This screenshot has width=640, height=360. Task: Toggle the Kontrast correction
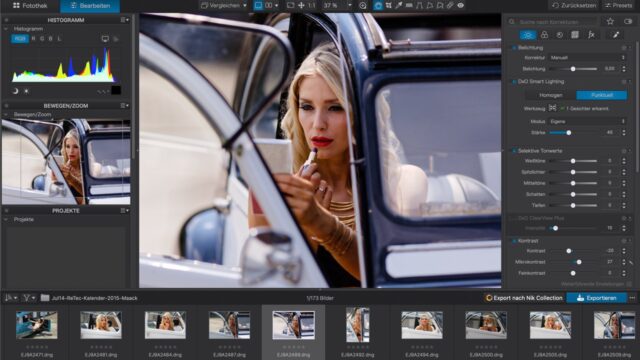coord(514,241)
